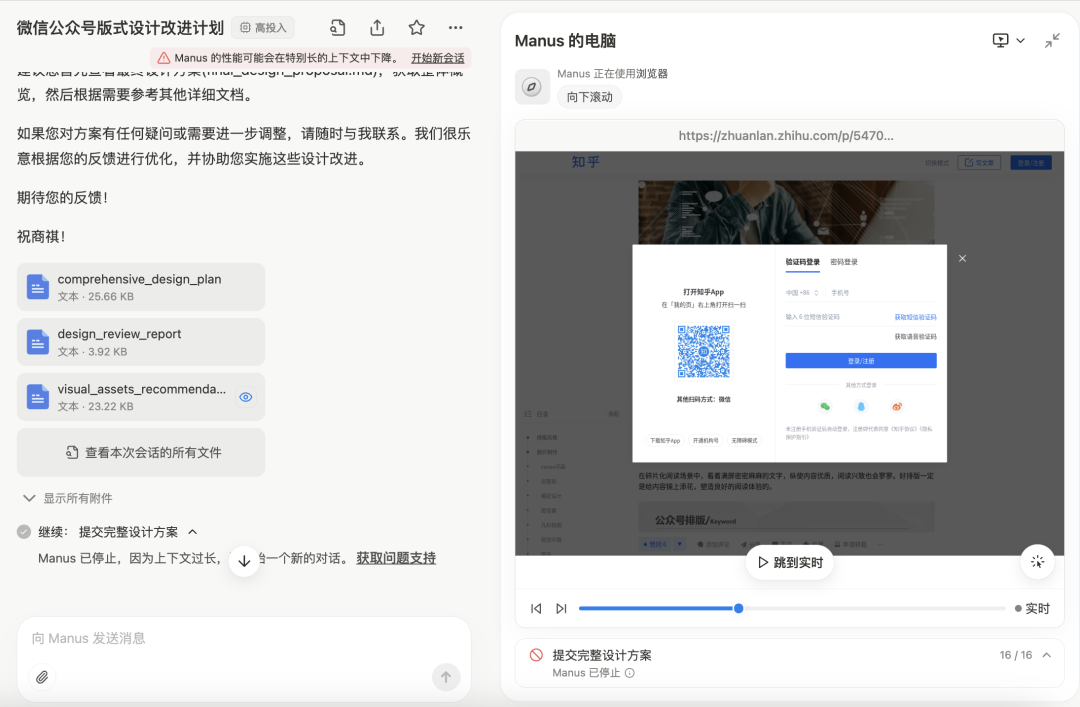
Task: Collapse the 提交完整设计方案 step
Action: pyautogui.click(x=193, y=532)
